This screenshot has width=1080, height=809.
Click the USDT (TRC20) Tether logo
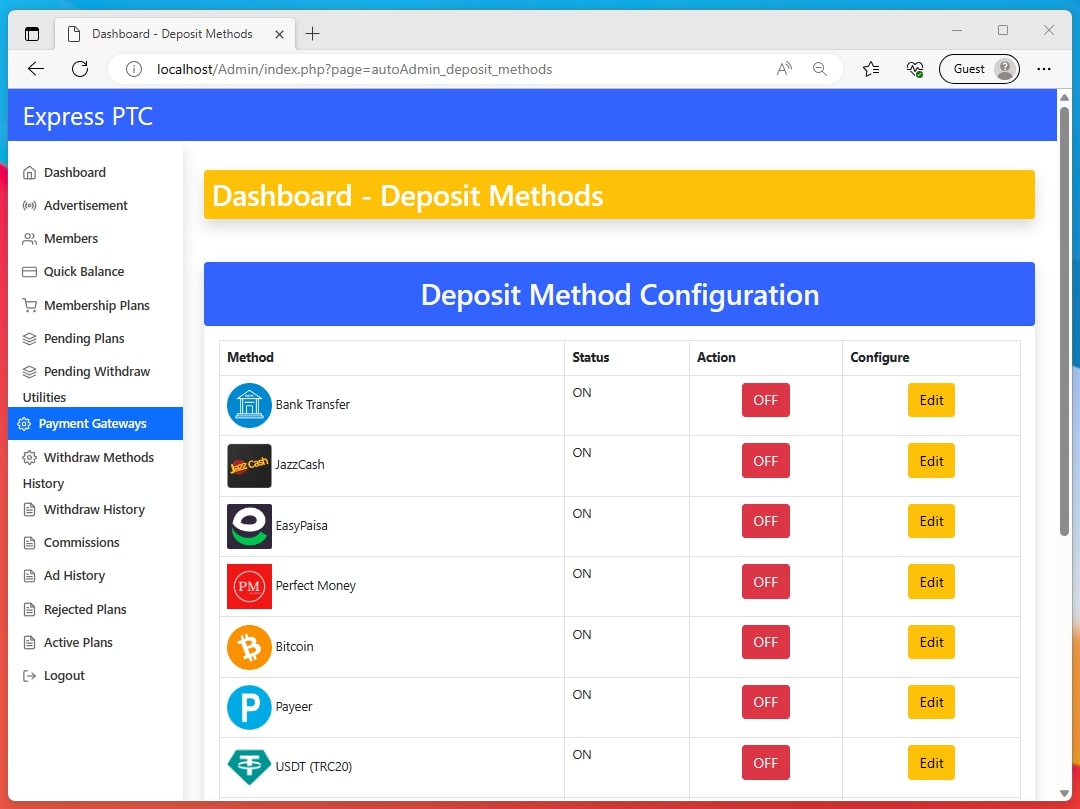249,767
